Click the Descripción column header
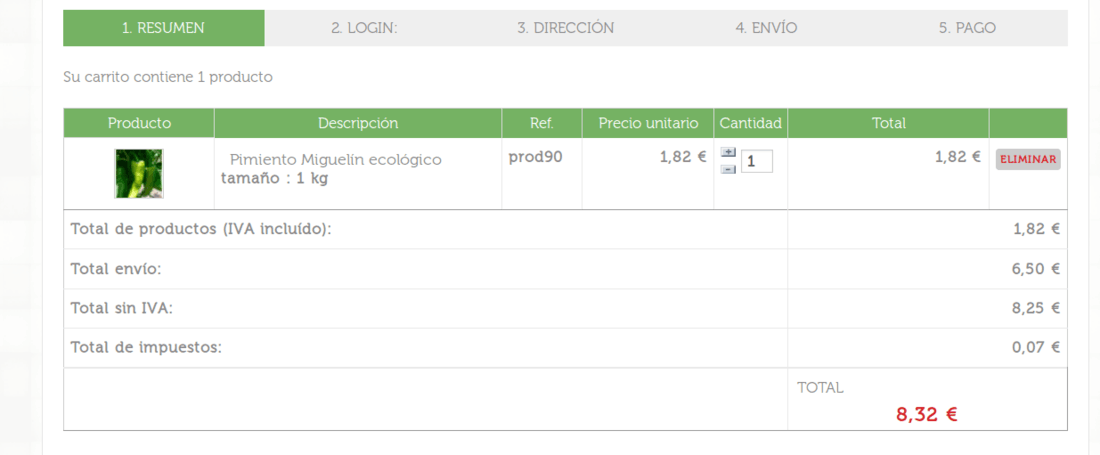1100x455 pixels. point(358,123)
